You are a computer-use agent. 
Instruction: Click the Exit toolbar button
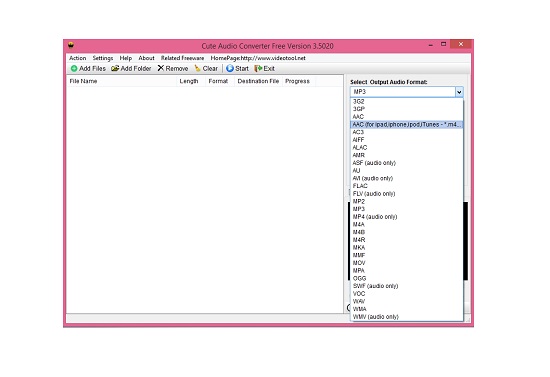coord(265,68)
